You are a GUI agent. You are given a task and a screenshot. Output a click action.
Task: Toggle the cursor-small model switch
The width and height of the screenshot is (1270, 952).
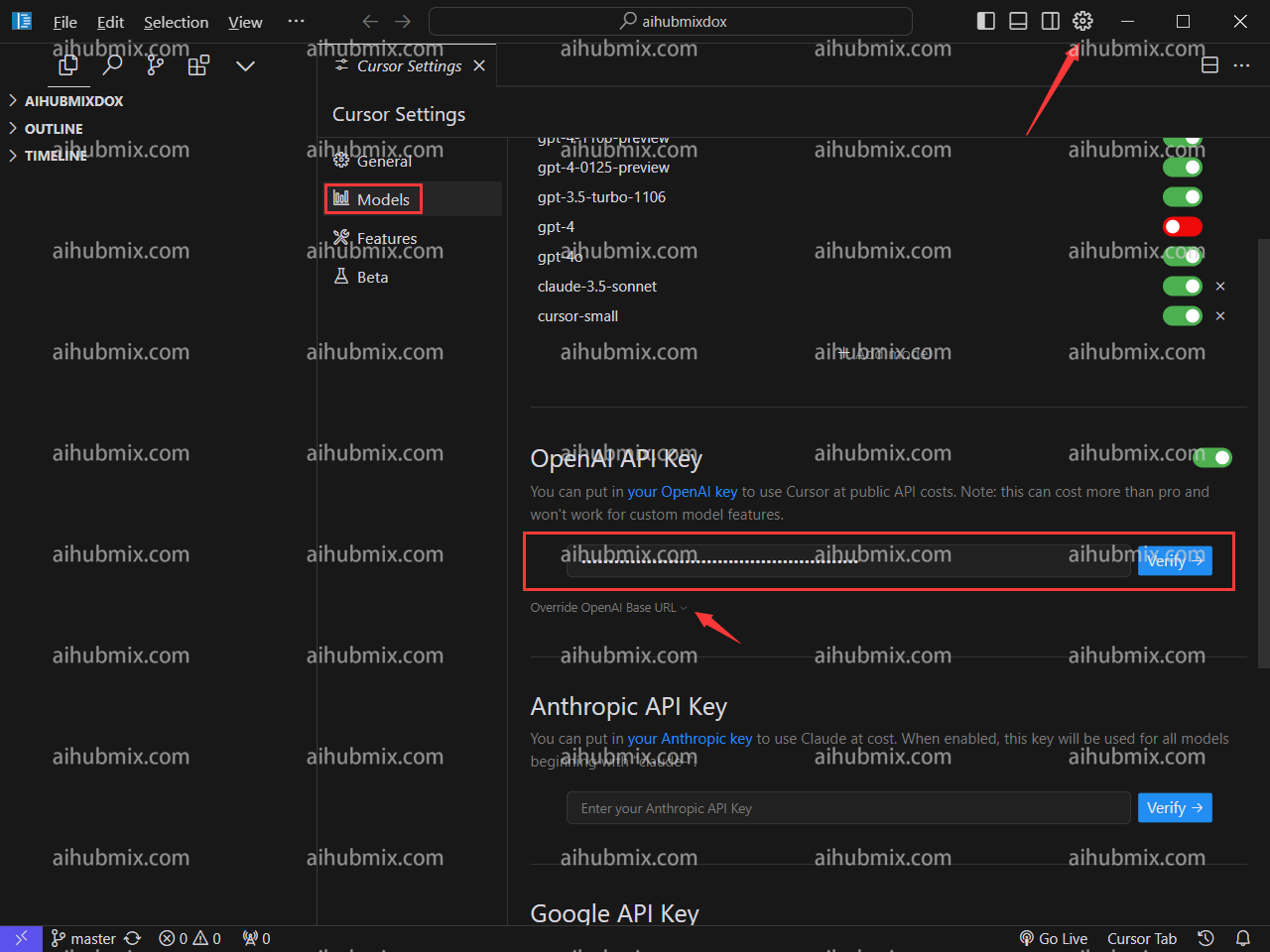1183,315
